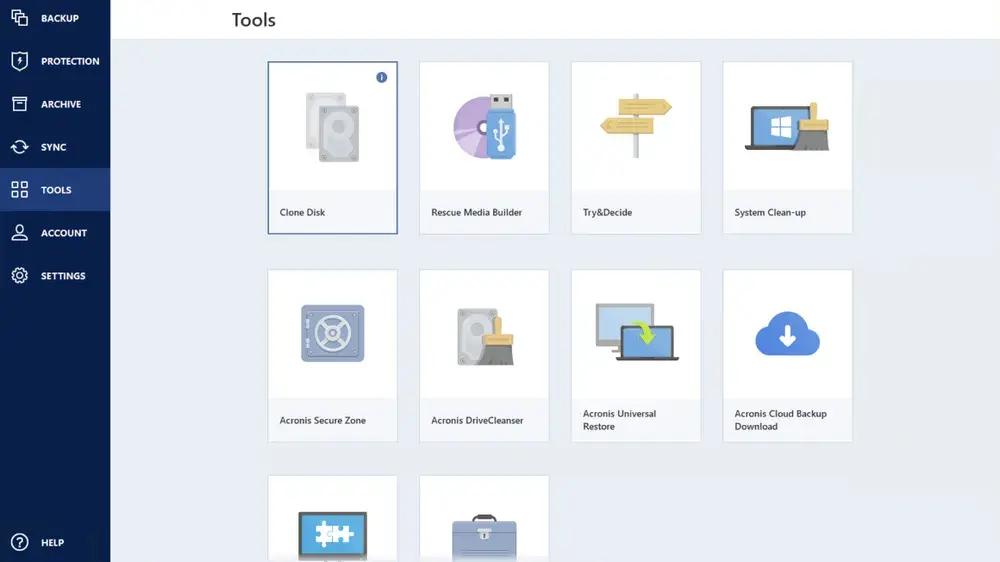Click the Rescue Media Builder USB icon
The image size is (1000, 562).
485,127
